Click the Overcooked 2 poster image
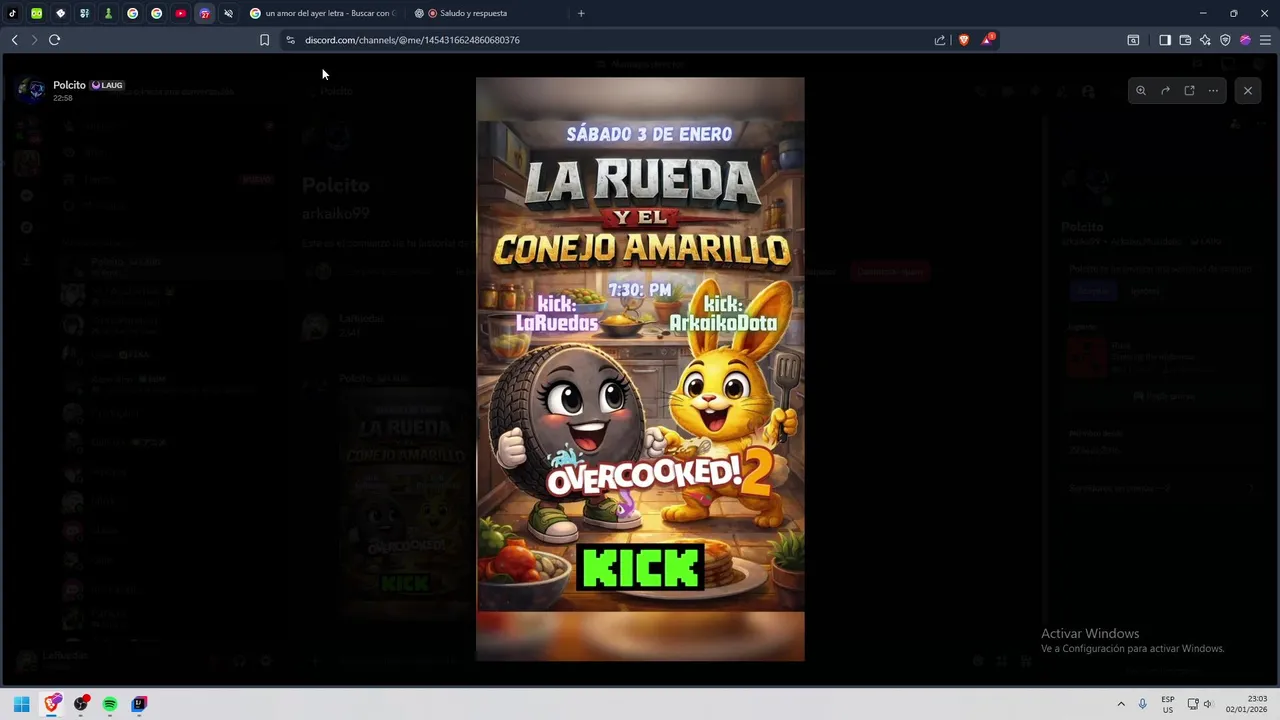Viewport: 1280px width, 720px height. (640, 369)
